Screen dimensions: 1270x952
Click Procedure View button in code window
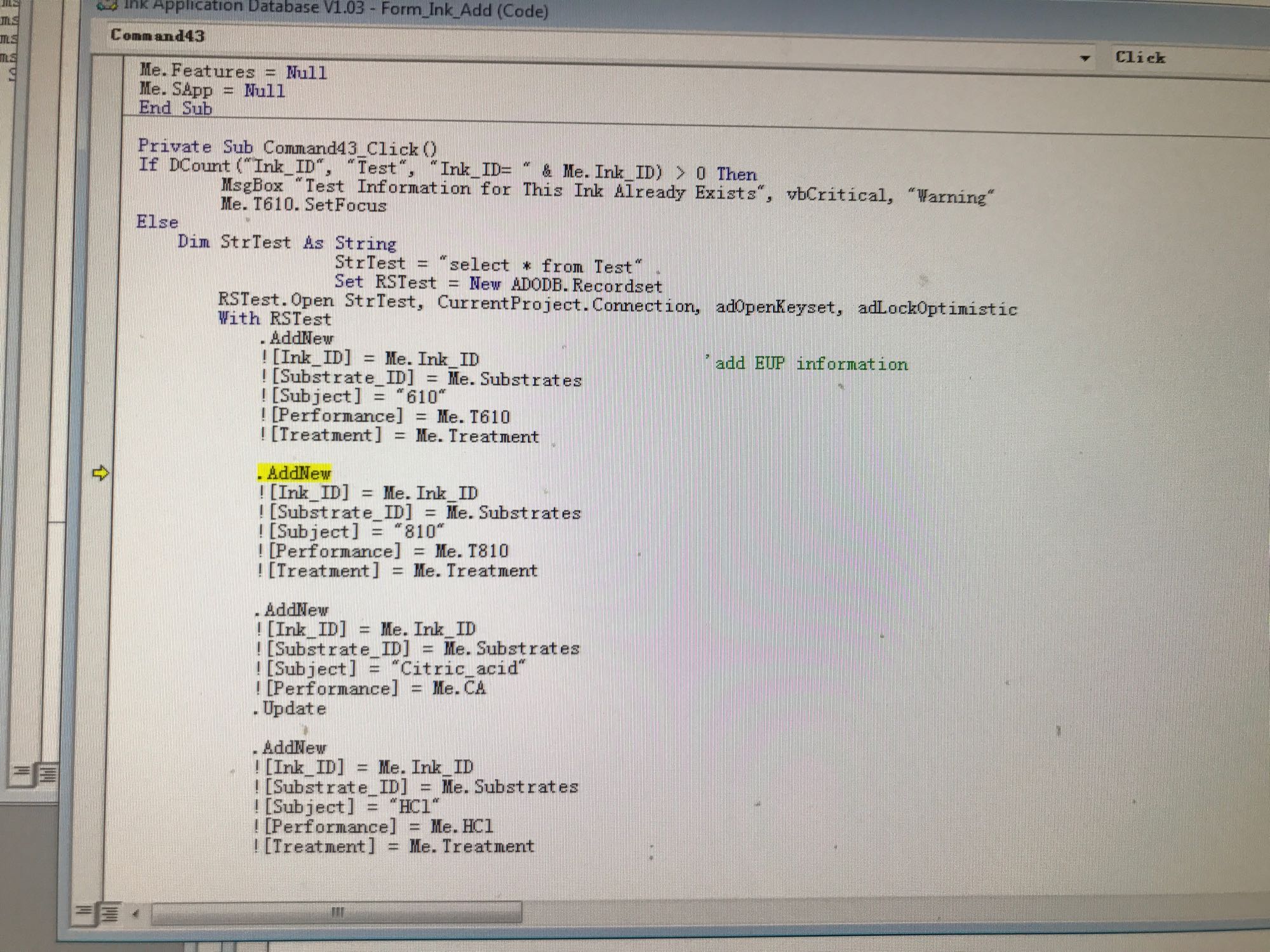click(83, 912)
